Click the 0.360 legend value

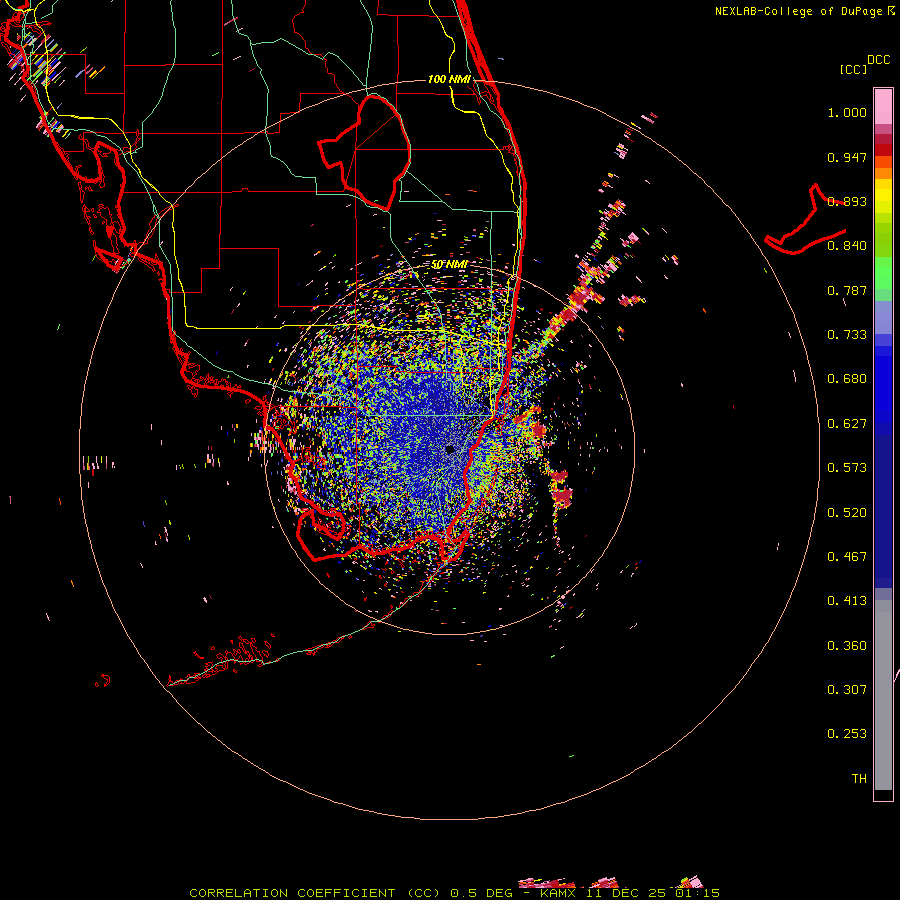coord(847,646)
